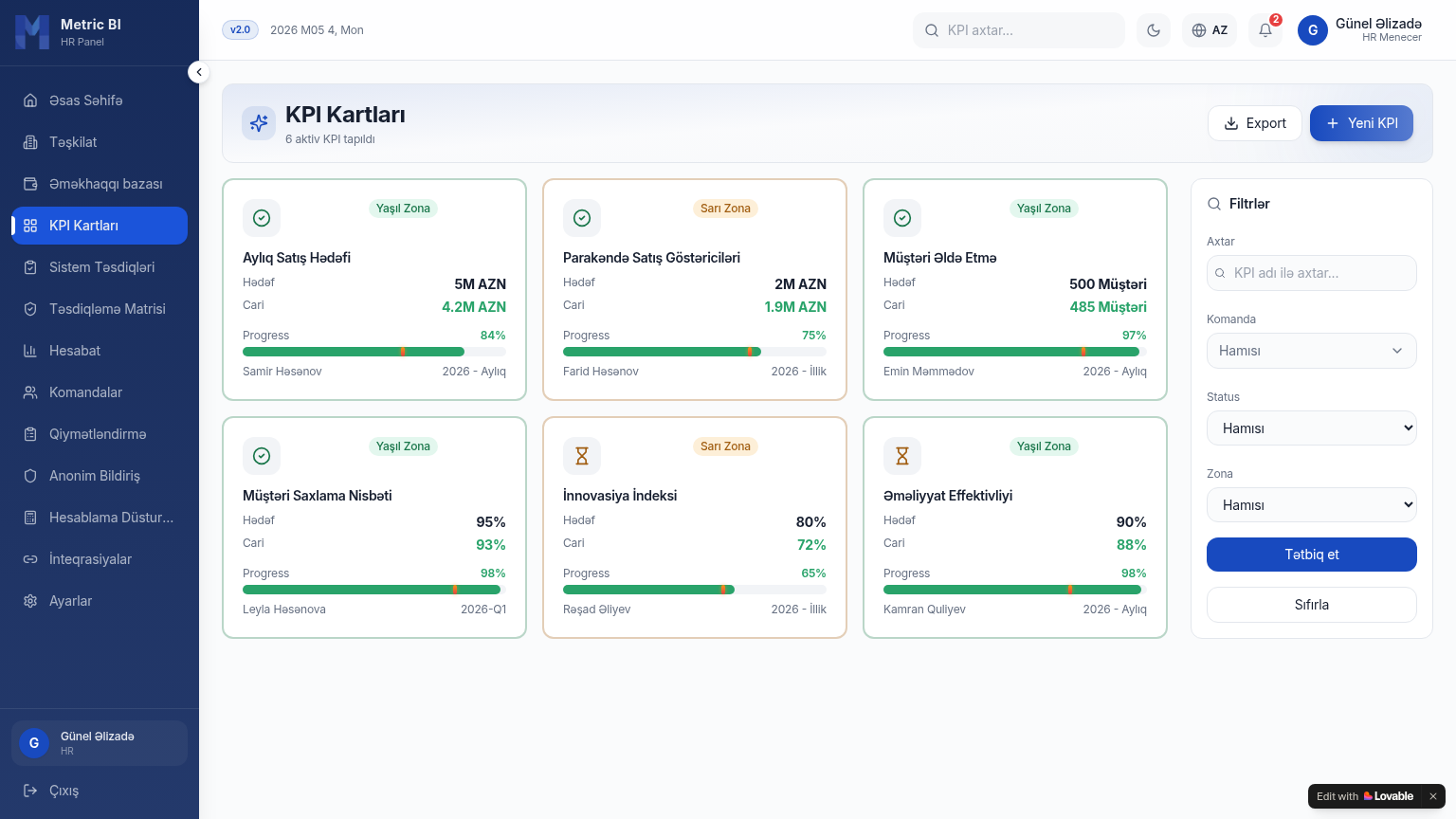Open Günel Əlizadə sidebar profile card
Image resolution: width=1456 pixels, height=819 pixels.
point(100,743)
